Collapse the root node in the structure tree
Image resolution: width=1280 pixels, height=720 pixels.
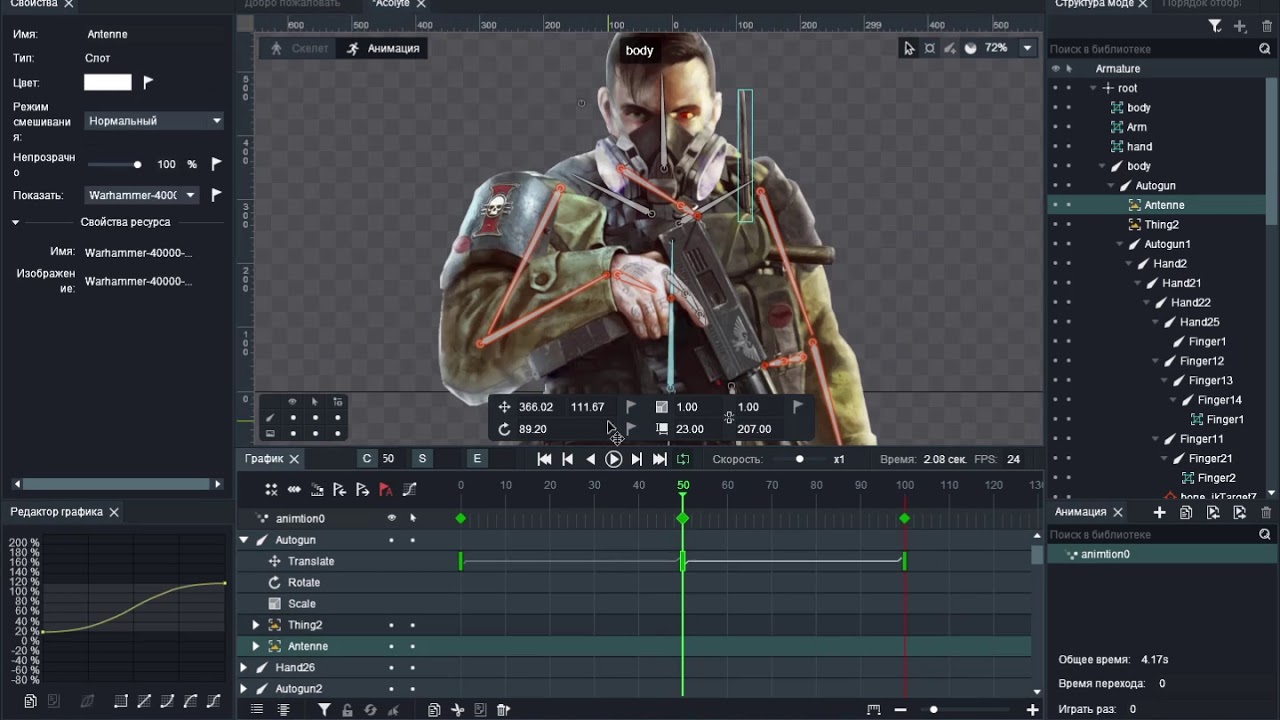(1094, 88)
